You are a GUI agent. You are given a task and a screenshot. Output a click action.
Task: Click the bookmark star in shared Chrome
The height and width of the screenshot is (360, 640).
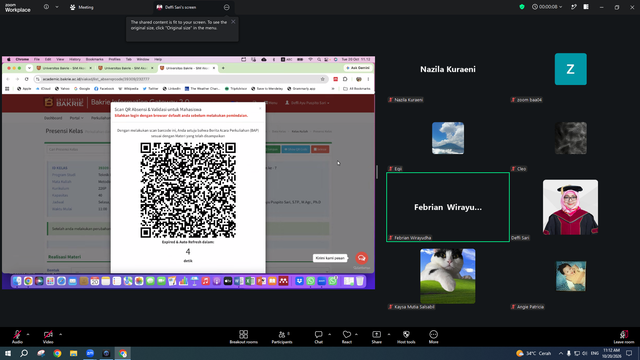coord(322,79)
